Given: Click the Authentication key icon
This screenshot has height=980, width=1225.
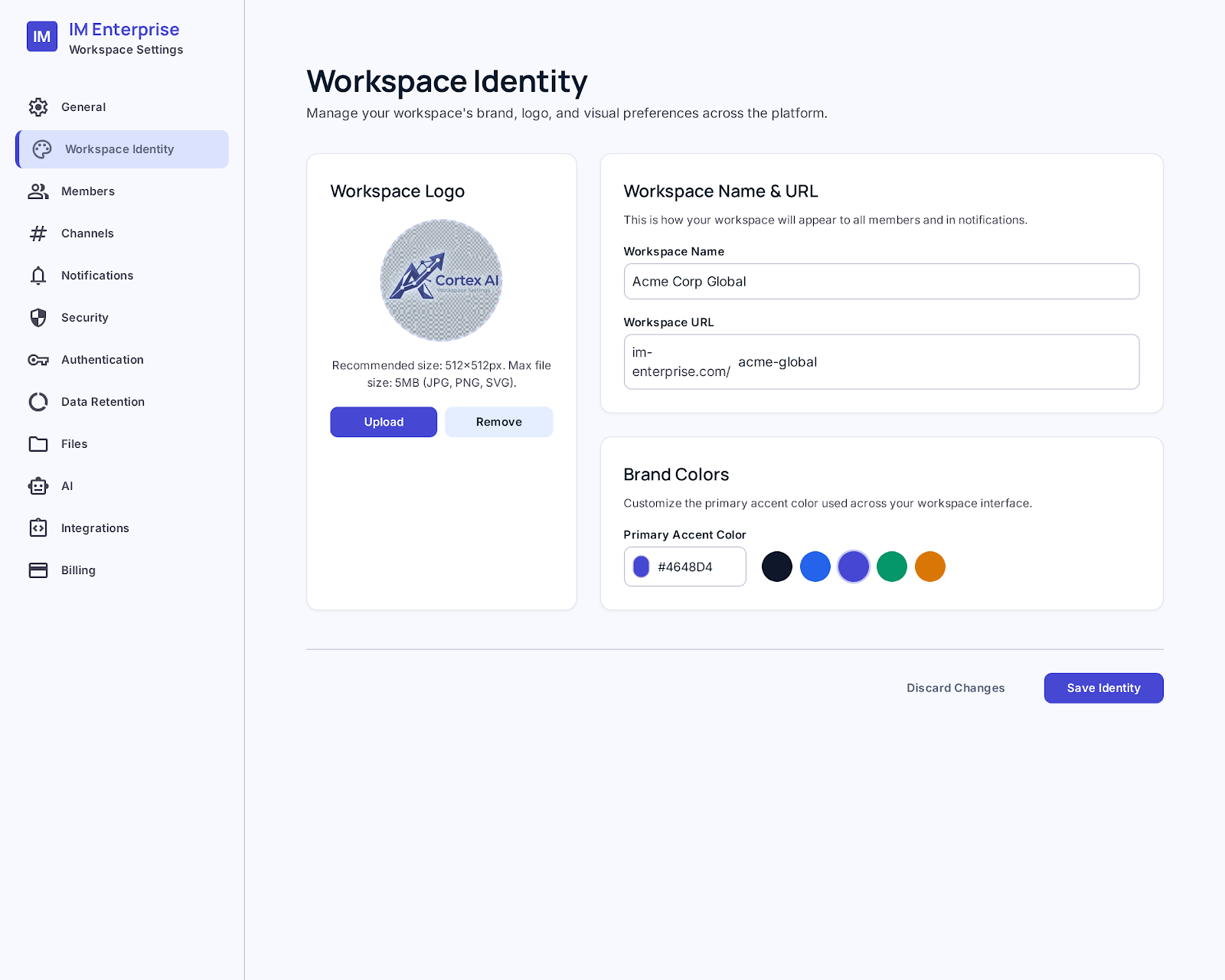Looking at the screenshot, I should pos(38,360).
